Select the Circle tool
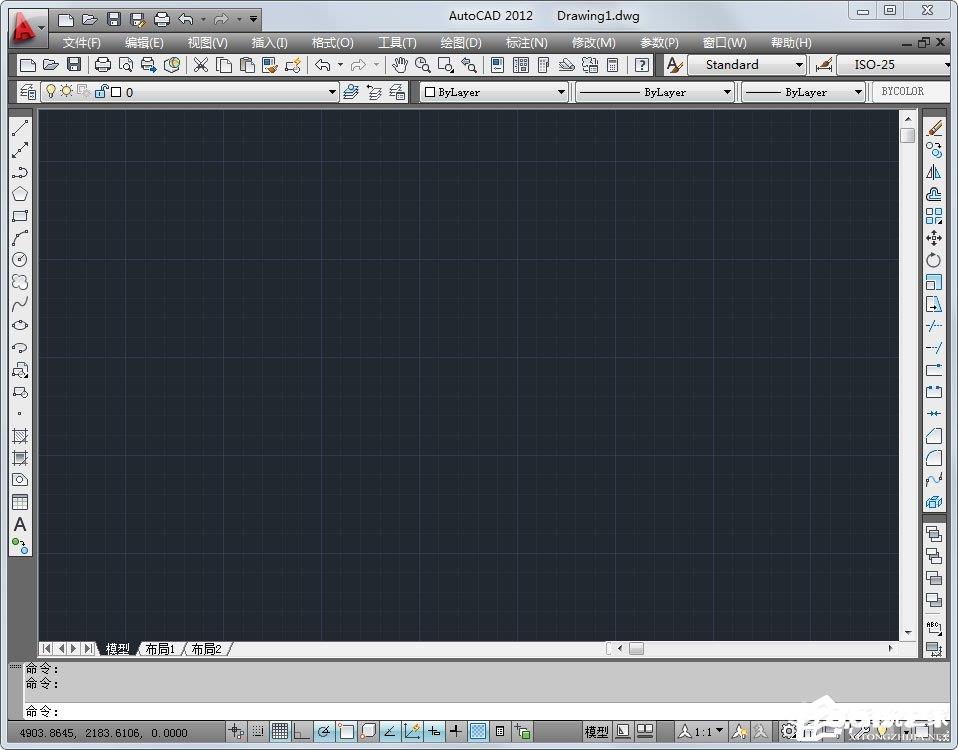958x750 pixels. (x=20, y=260)
